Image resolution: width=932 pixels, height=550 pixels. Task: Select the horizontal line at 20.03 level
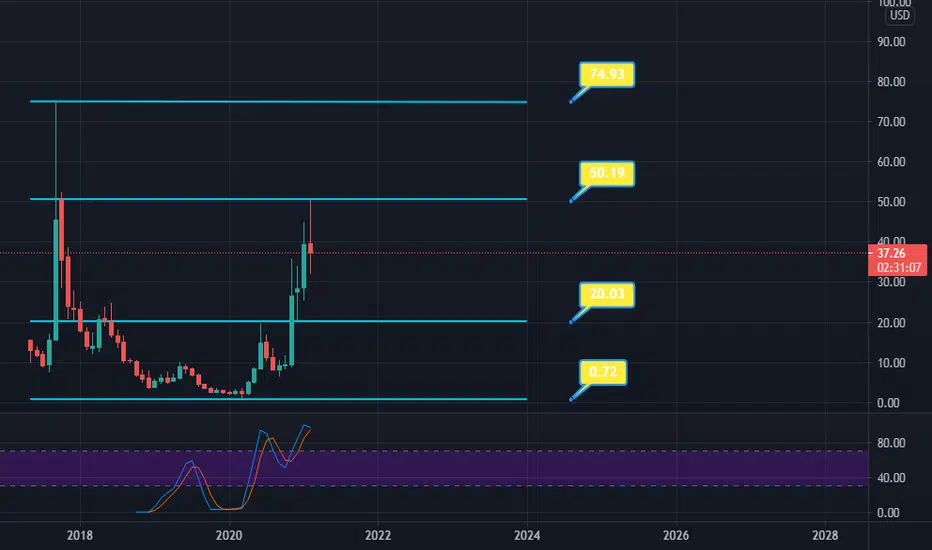click(x=278, y=321)
